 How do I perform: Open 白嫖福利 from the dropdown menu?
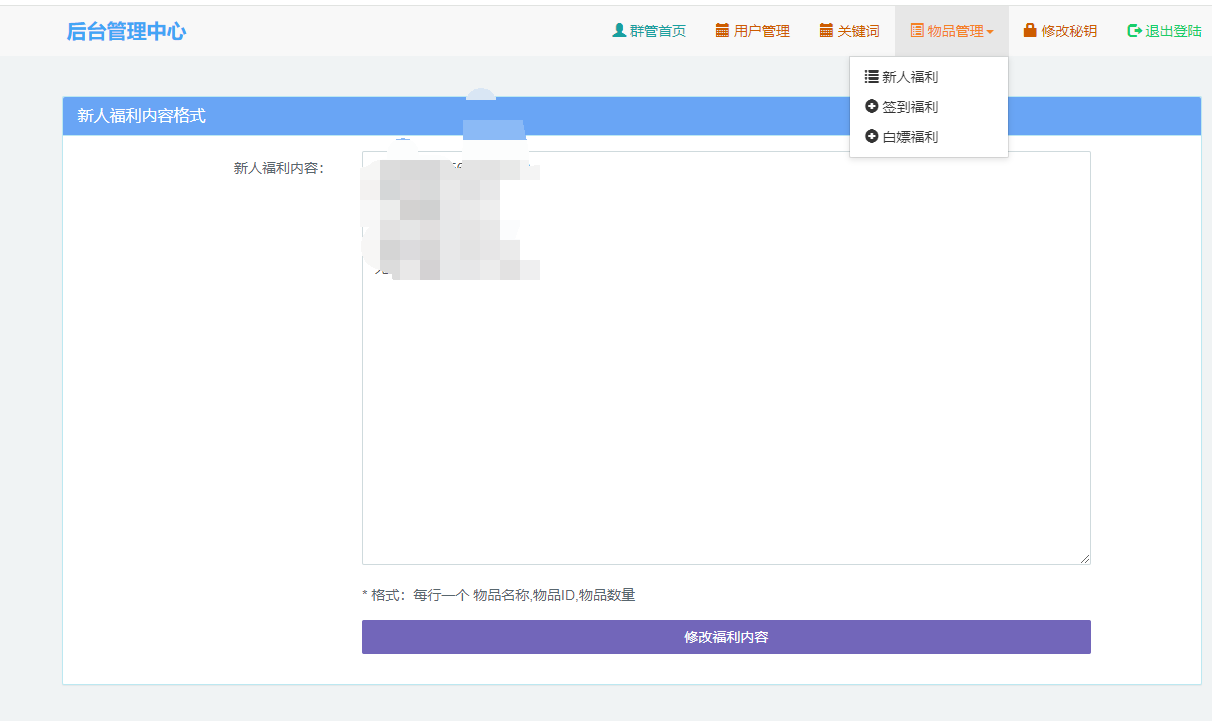pyautogui.click(x=910, y=137)
